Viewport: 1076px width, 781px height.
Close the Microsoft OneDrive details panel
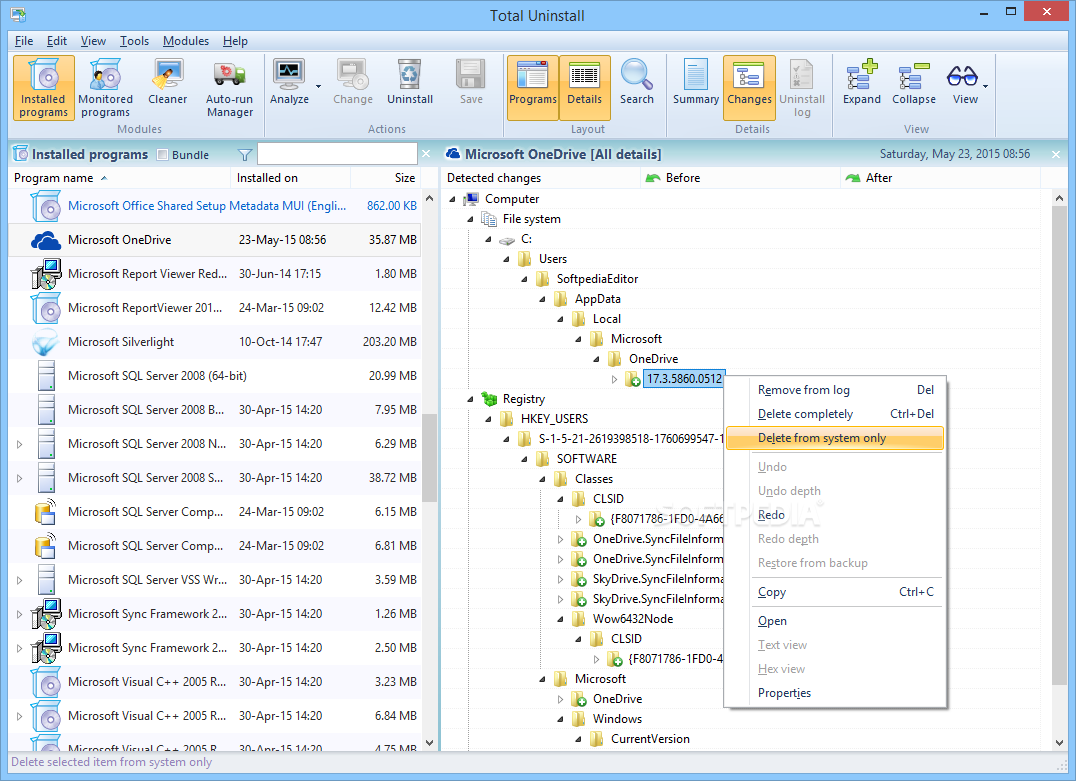(x=1056, y=154)
